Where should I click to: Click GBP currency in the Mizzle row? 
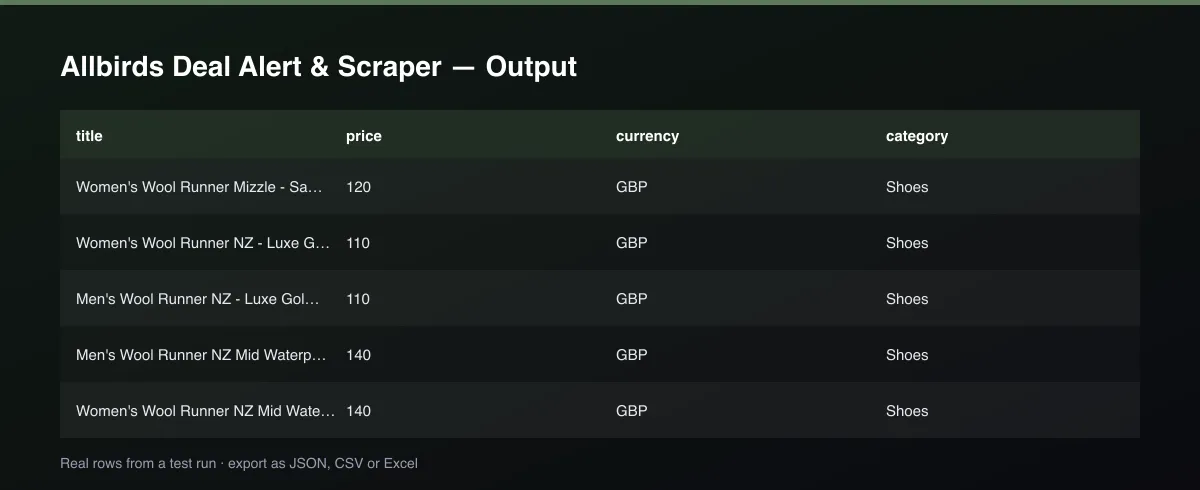point(632,187)
